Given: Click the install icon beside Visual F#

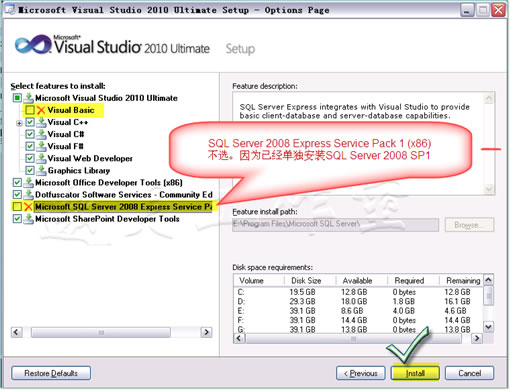Looking at the screenshot, I should pyautogui.click(x=41, y=146).
